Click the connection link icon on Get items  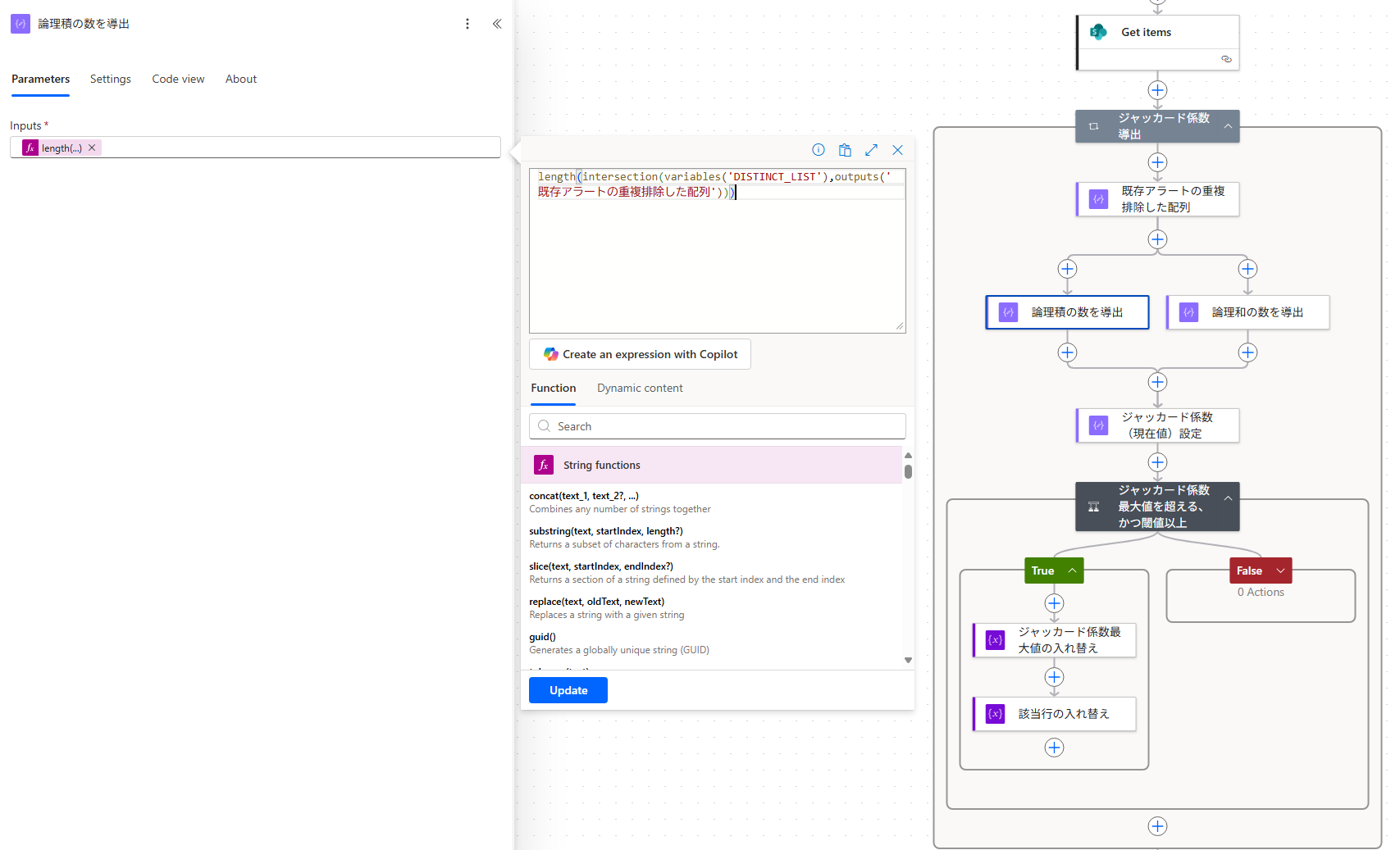(x=1226, y=59)
